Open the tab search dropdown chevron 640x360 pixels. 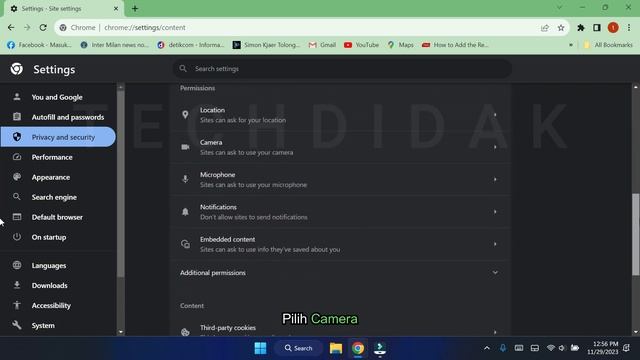point(559,7)
